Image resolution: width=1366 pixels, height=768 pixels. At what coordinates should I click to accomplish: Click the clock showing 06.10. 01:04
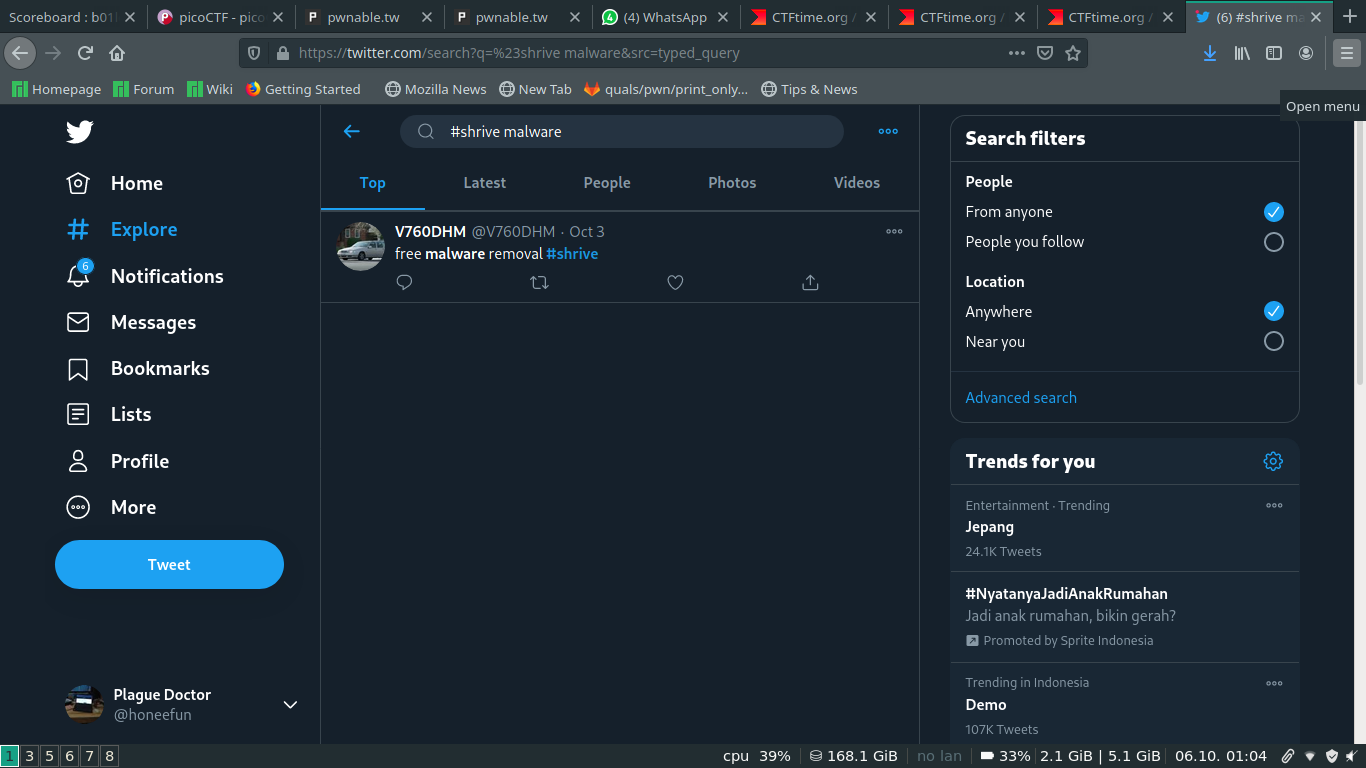pyautogui.click(x=1221, y=756)
